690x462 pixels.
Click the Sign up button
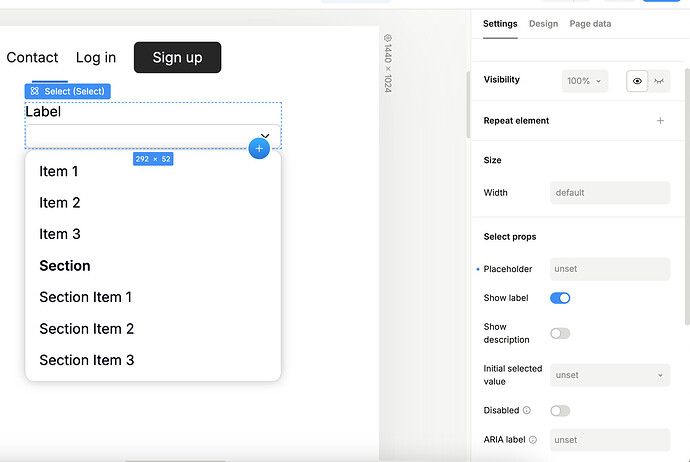click(177, 58)
